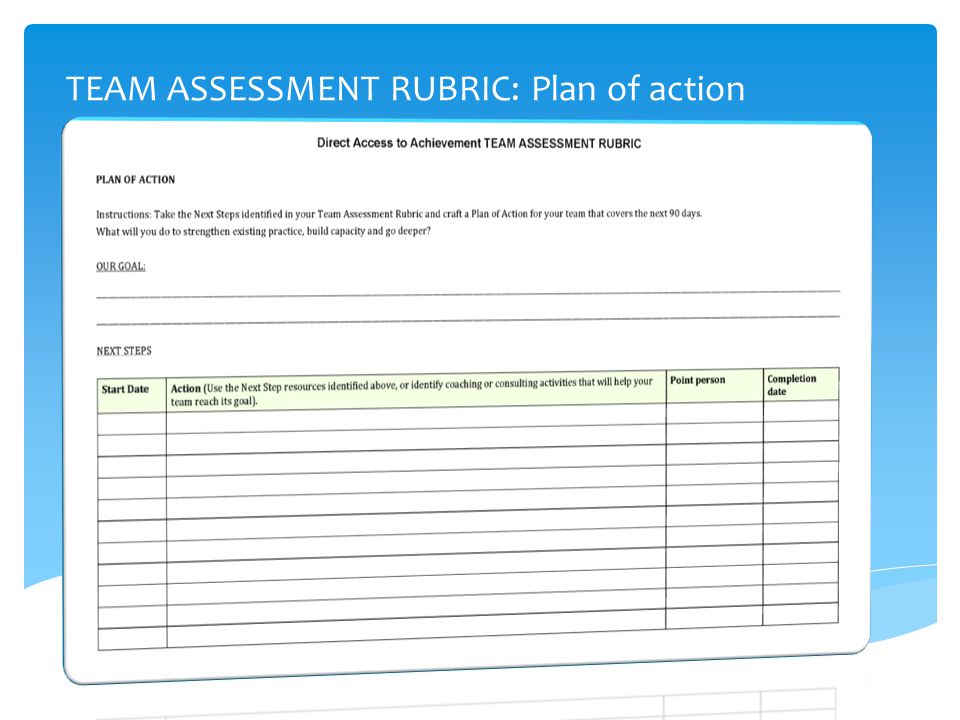Click the 'What will you do to strengthen' line
The height and width of the screenshot is (720, 960).
coord(263,231)
